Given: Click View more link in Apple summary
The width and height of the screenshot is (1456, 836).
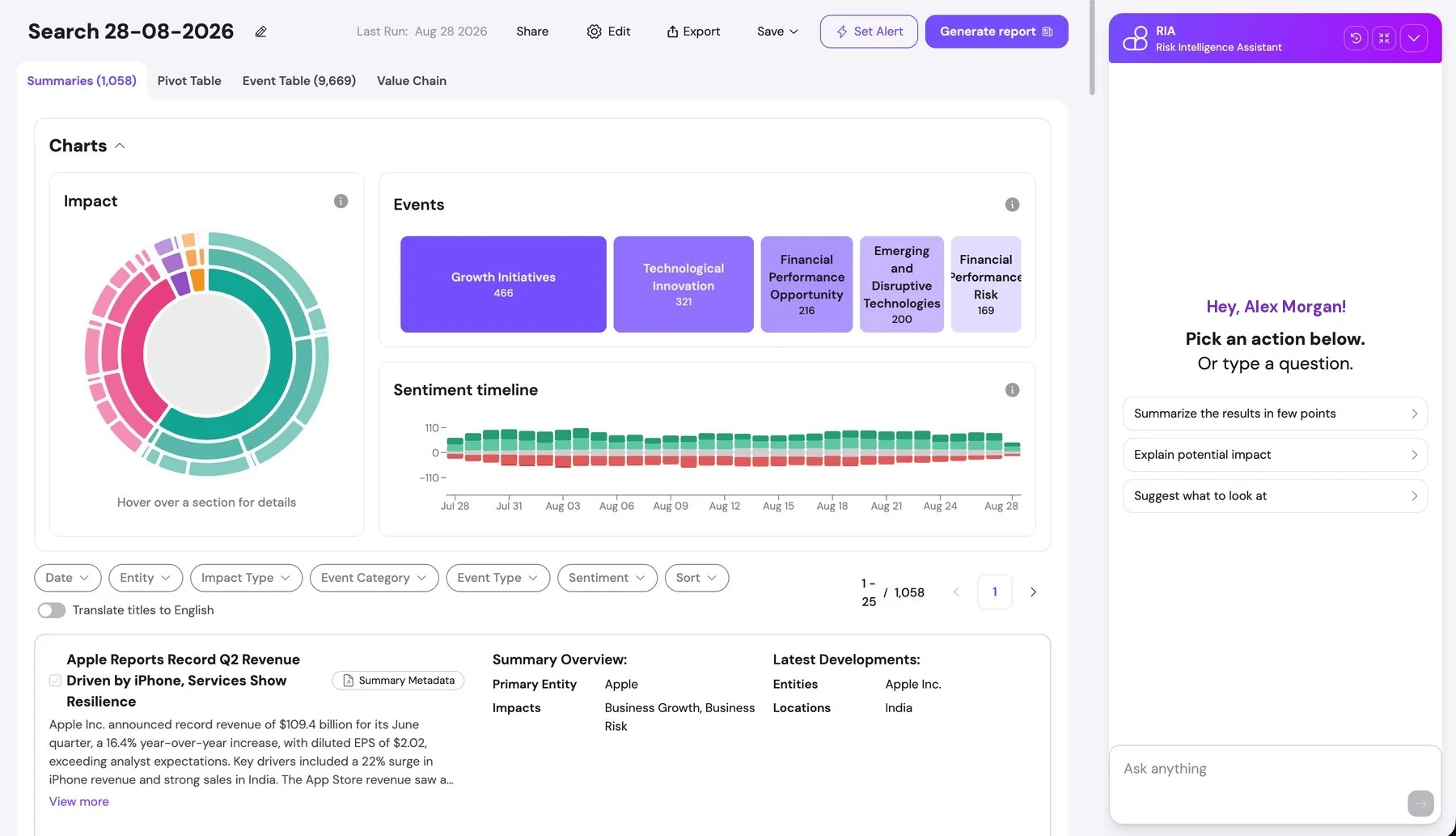Looking at the screenshot, I should pyautogui.click(x=78, y=801).
